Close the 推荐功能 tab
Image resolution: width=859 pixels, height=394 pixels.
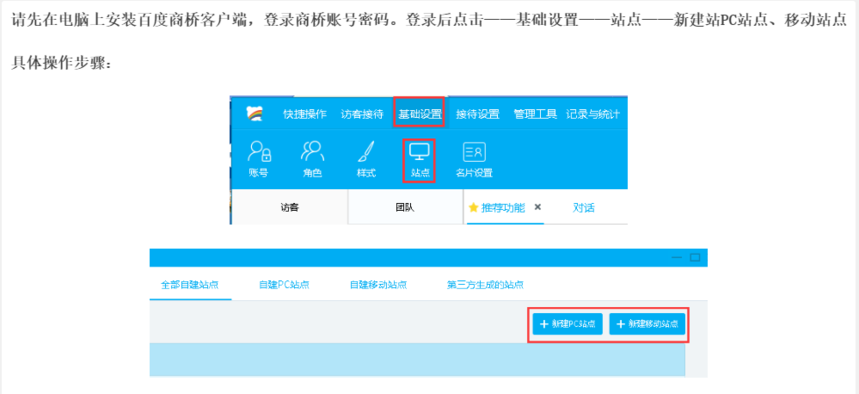(x=537, y=208)
